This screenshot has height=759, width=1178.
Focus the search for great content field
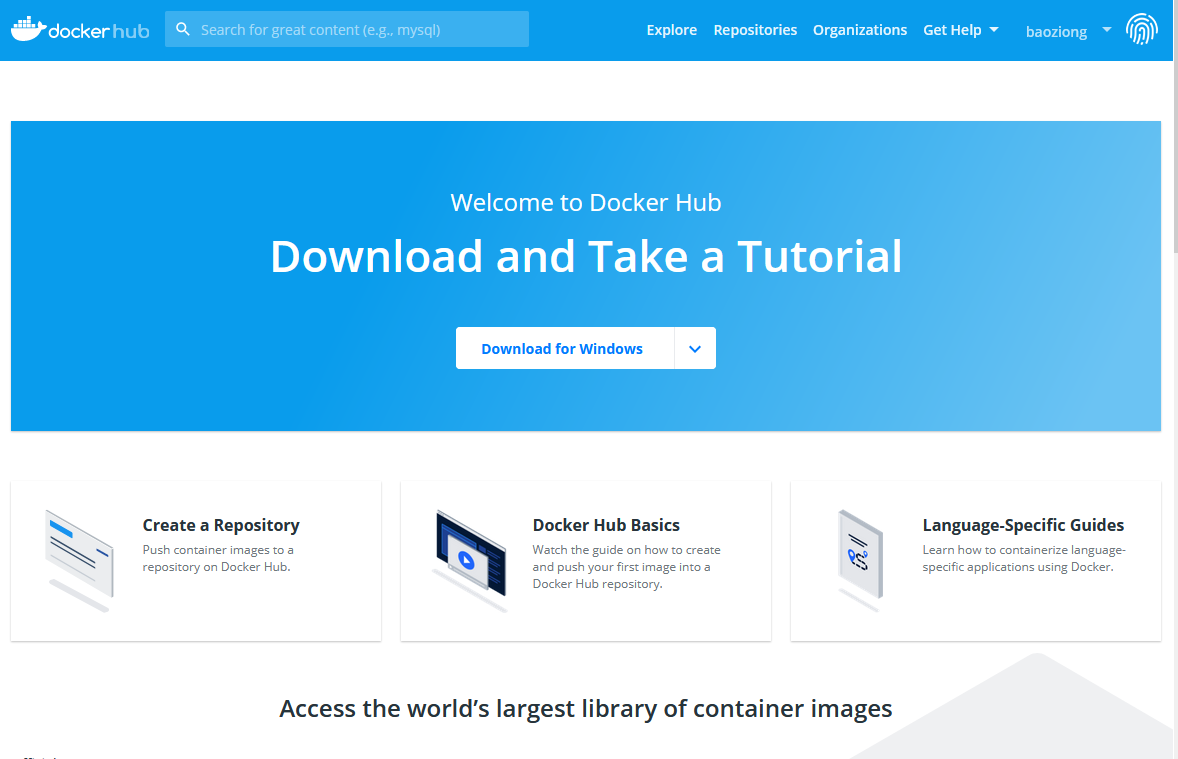347,29
